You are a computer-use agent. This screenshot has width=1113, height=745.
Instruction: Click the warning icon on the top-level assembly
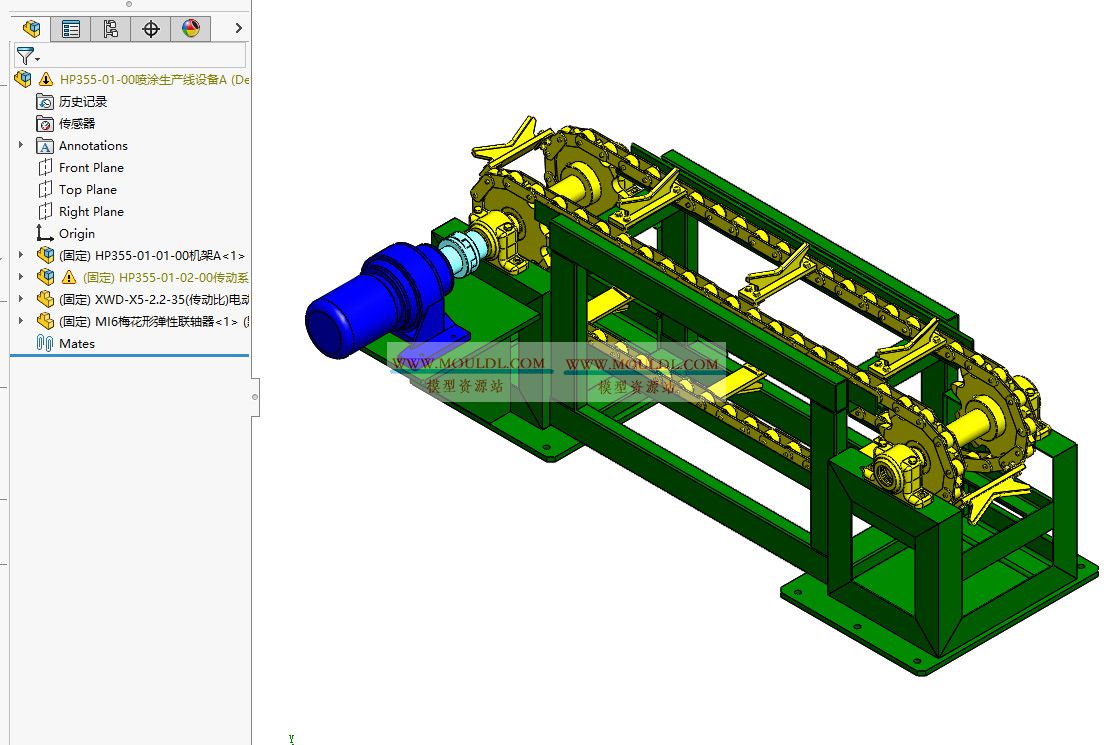point(45,79)
